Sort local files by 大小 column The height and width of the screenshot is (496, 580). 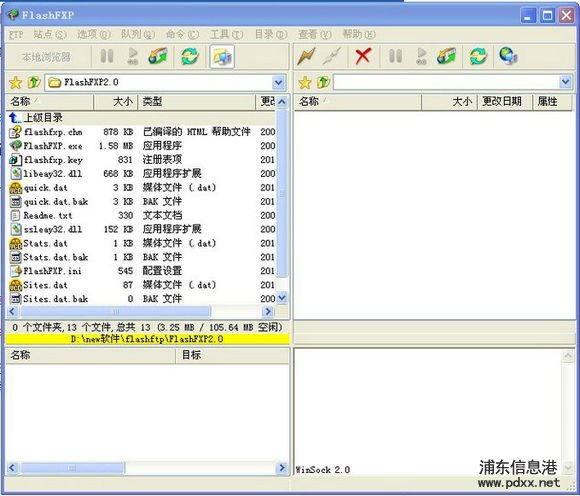click(x=116, y=102)
